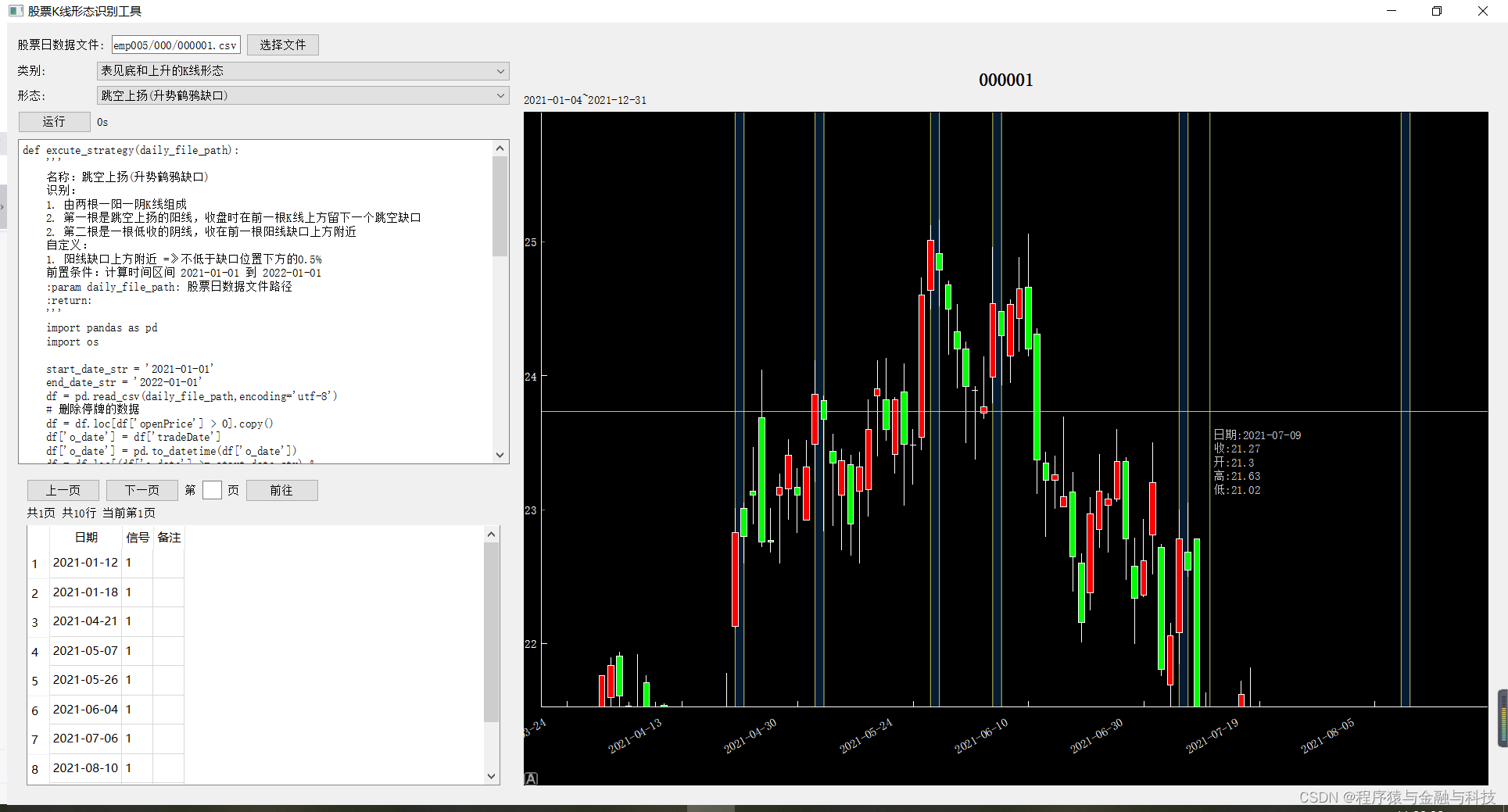Select the 2021-01-12 result row
The height and width of the screenshot is (812, 1508).
pyautogui.click(x=106, y=563)
